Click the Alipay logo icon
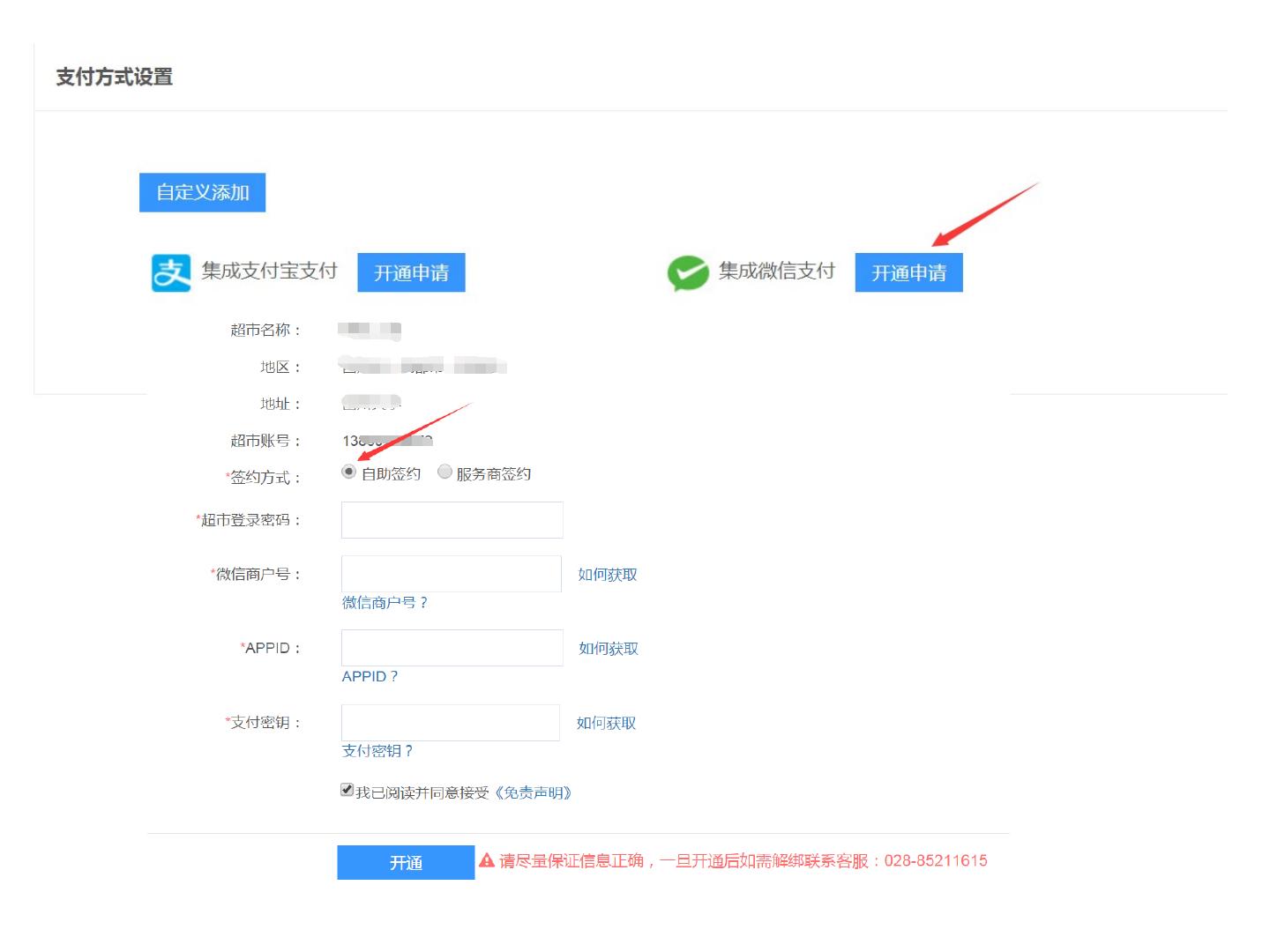This screenshot has height=952, width=1270. [x=171, y=272]
